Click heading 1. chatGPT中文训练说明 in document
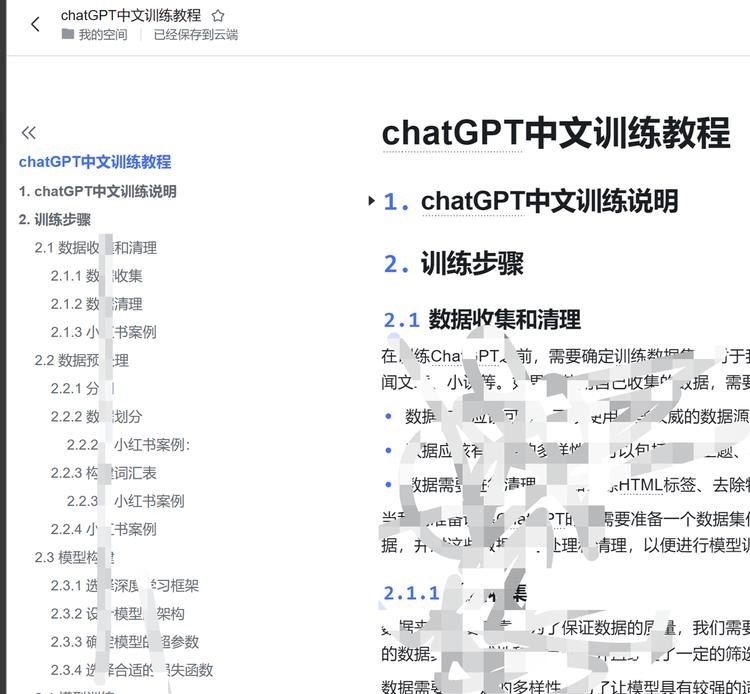This screenshot has height=694, width=750. coord(531,201)
